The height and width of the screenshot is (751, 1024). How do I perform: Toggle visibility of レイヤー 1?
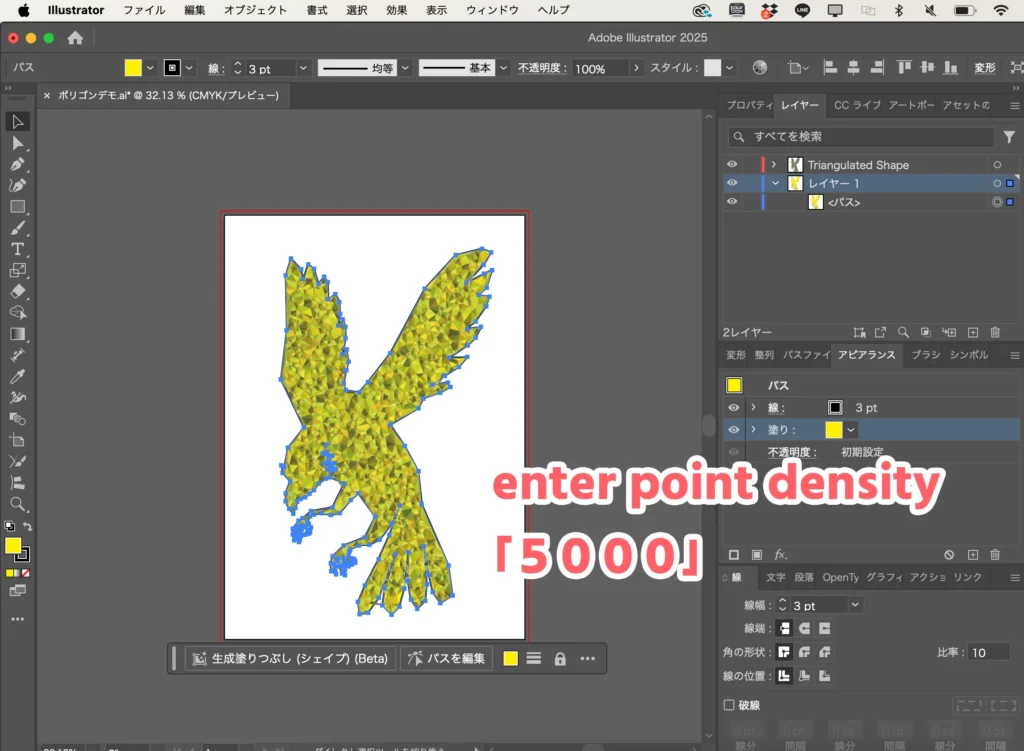732,184
